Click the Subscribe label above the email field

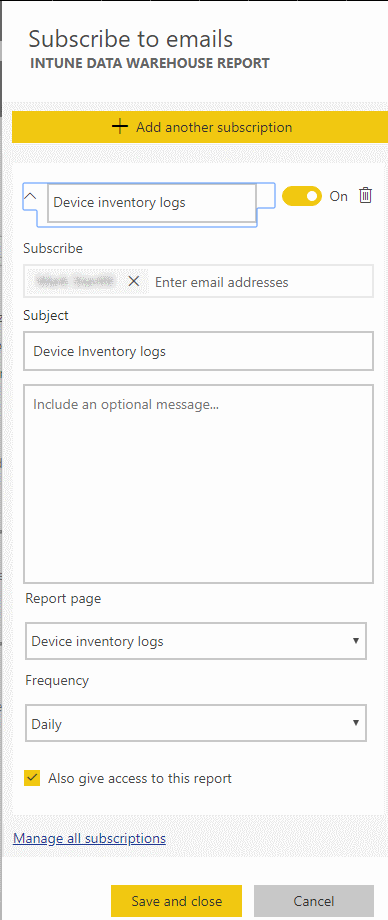53,249
